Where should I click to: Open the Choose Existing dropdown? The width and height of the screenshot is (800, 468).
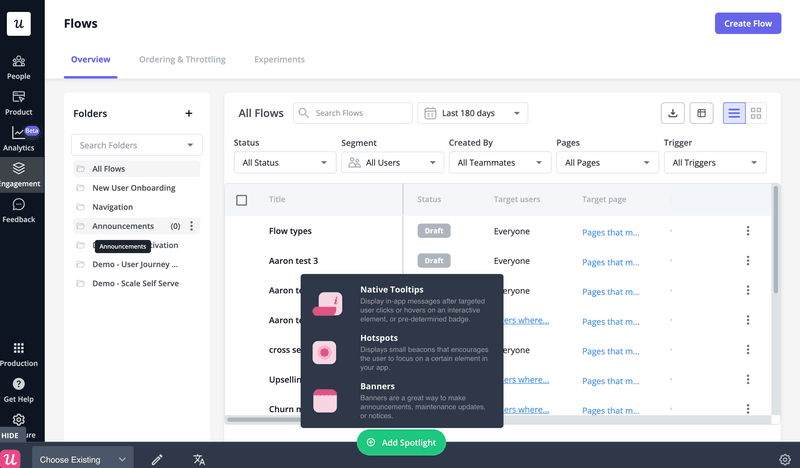coord(83,459)
